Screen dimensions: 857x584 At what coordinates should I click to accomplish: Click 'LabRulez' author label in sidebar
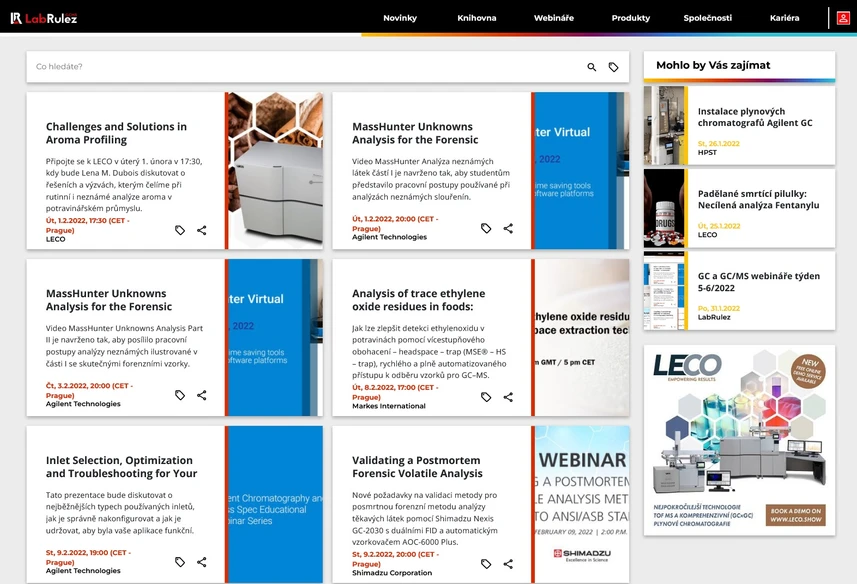(x=714, y=317)
